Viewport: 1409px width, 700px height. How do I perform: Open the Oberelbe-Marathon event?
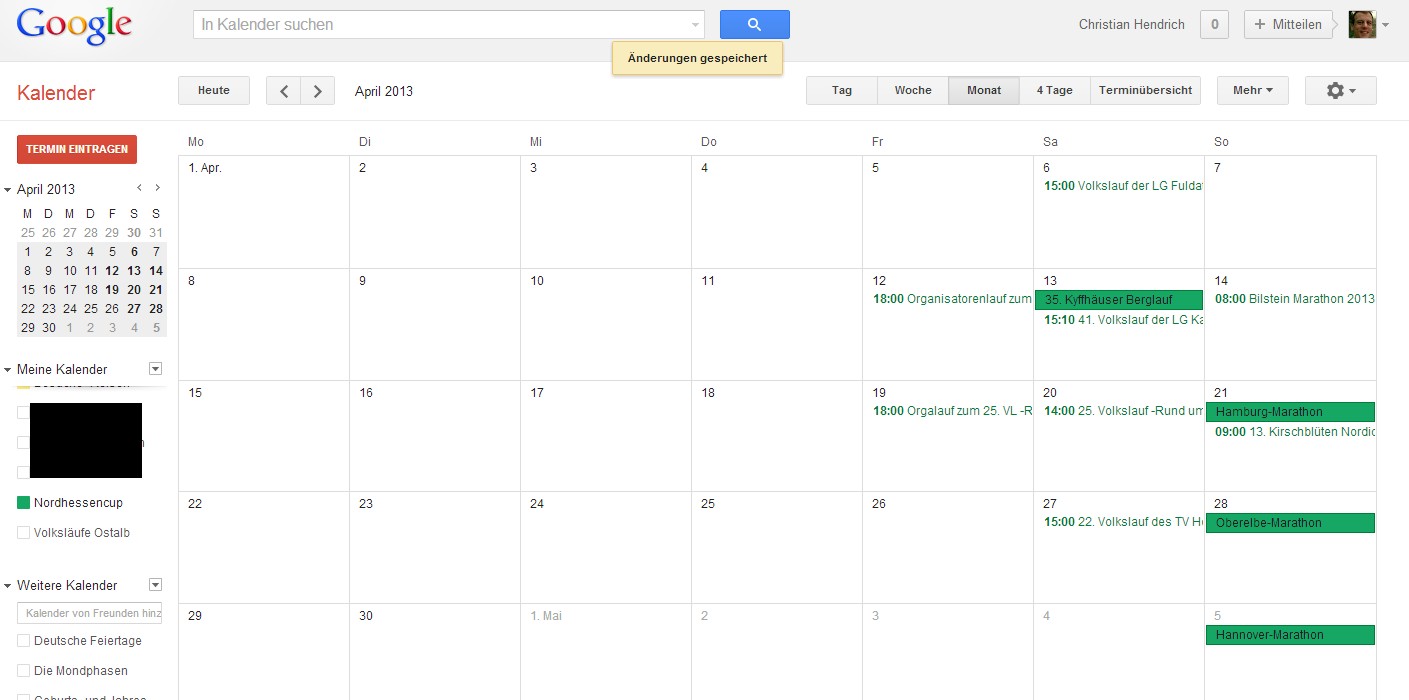(x=1290, y=523)
